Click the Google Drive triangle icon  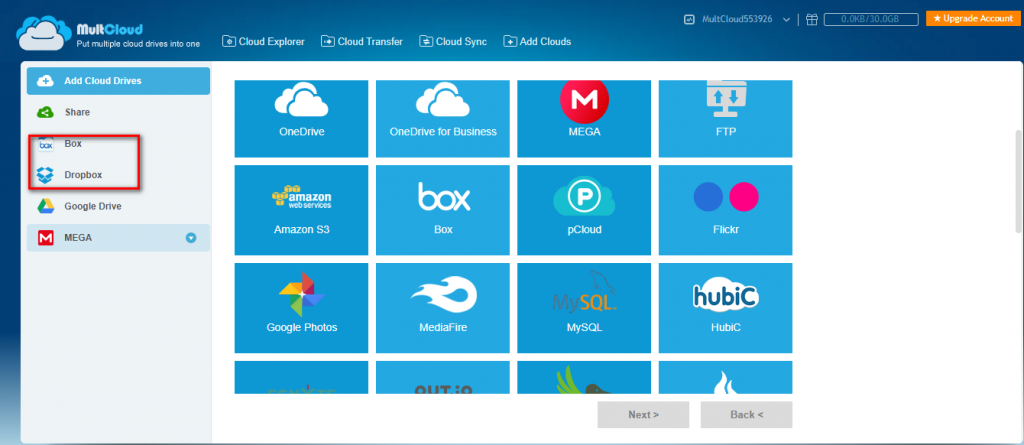pos(45,206)
